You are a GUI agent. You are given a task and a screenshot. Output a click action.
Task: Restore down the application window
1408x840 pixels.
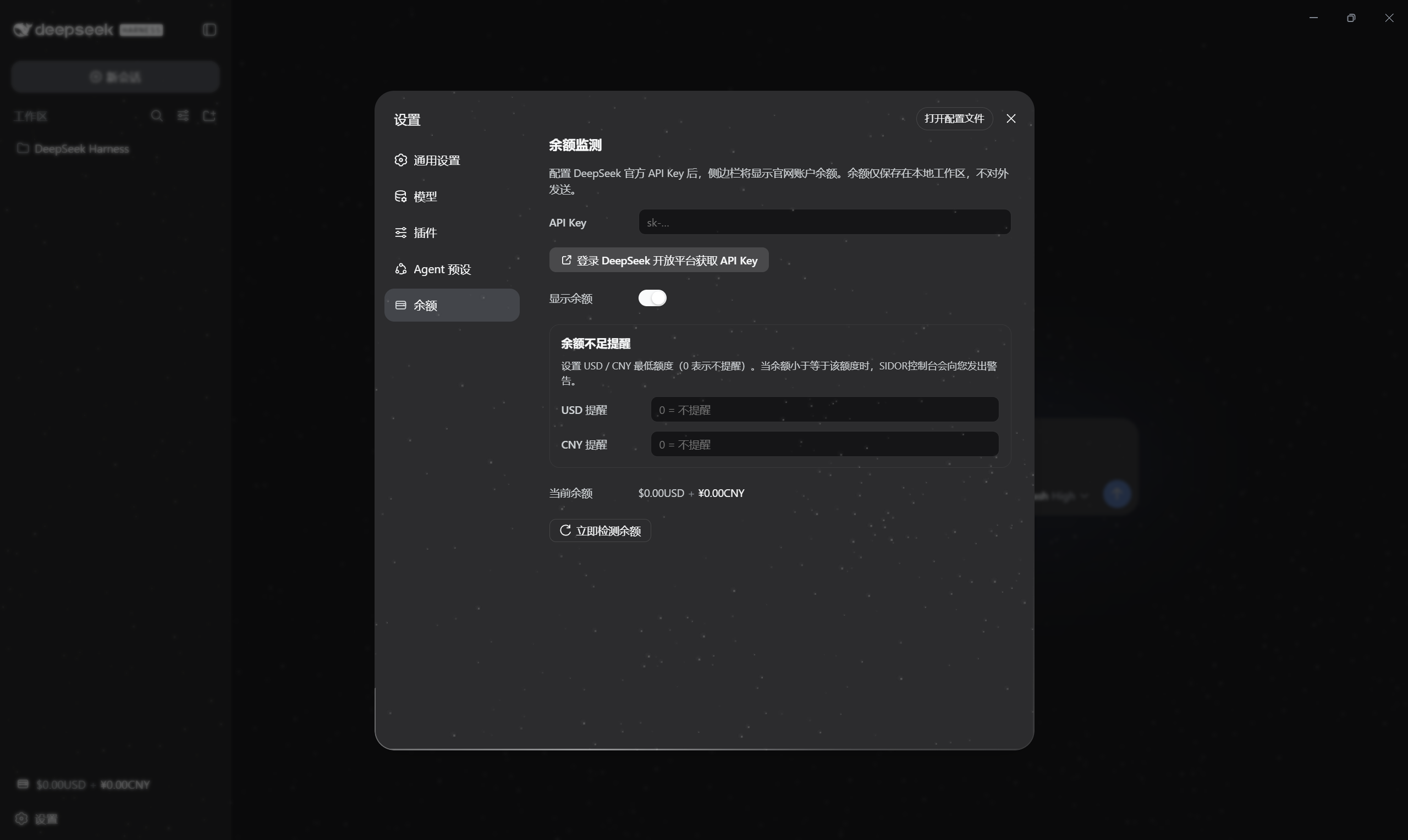pos(1351,18)
